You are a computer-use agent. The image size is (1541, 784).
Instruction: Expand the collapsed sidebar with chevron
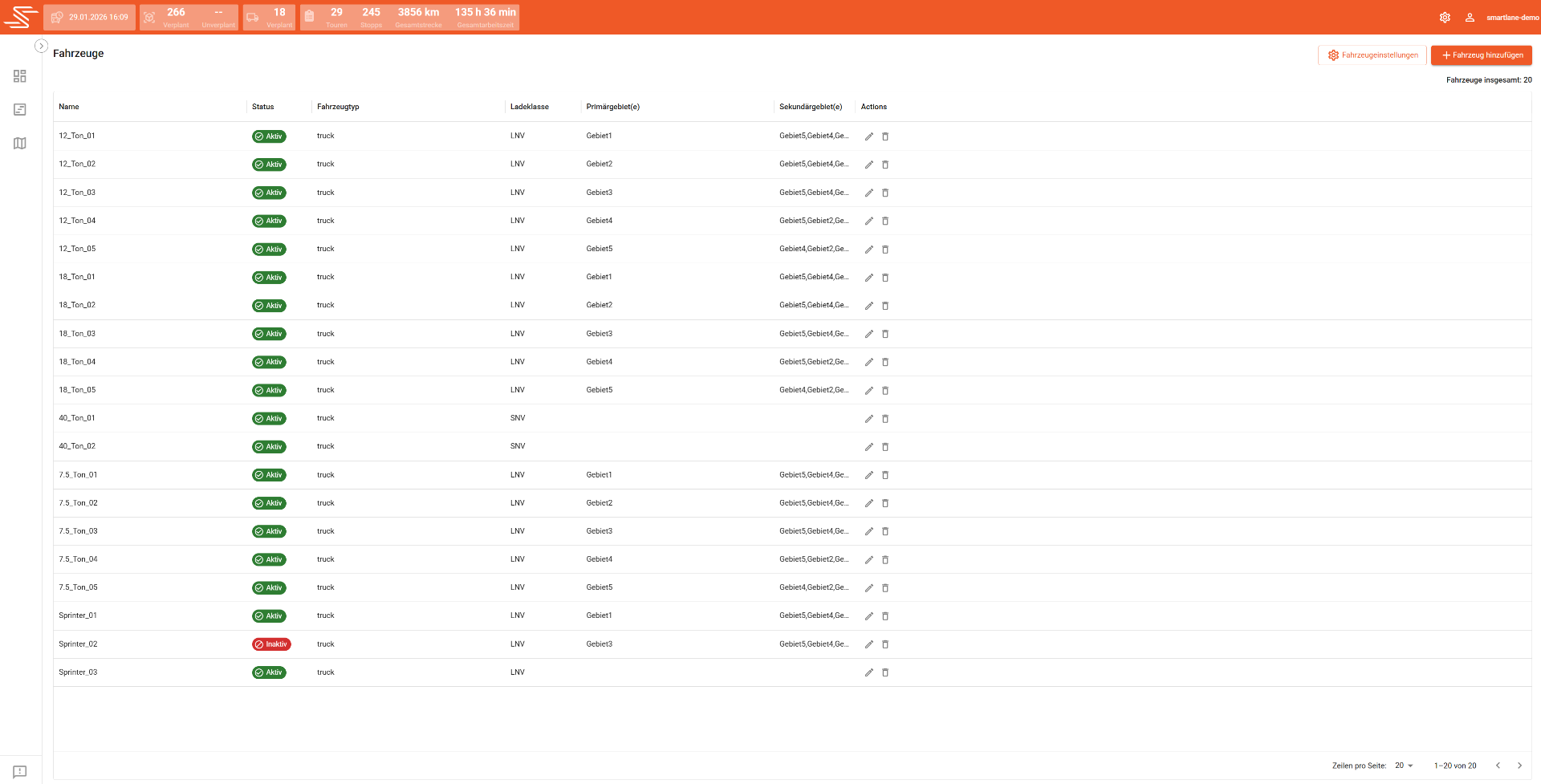(x=41, y=46)
